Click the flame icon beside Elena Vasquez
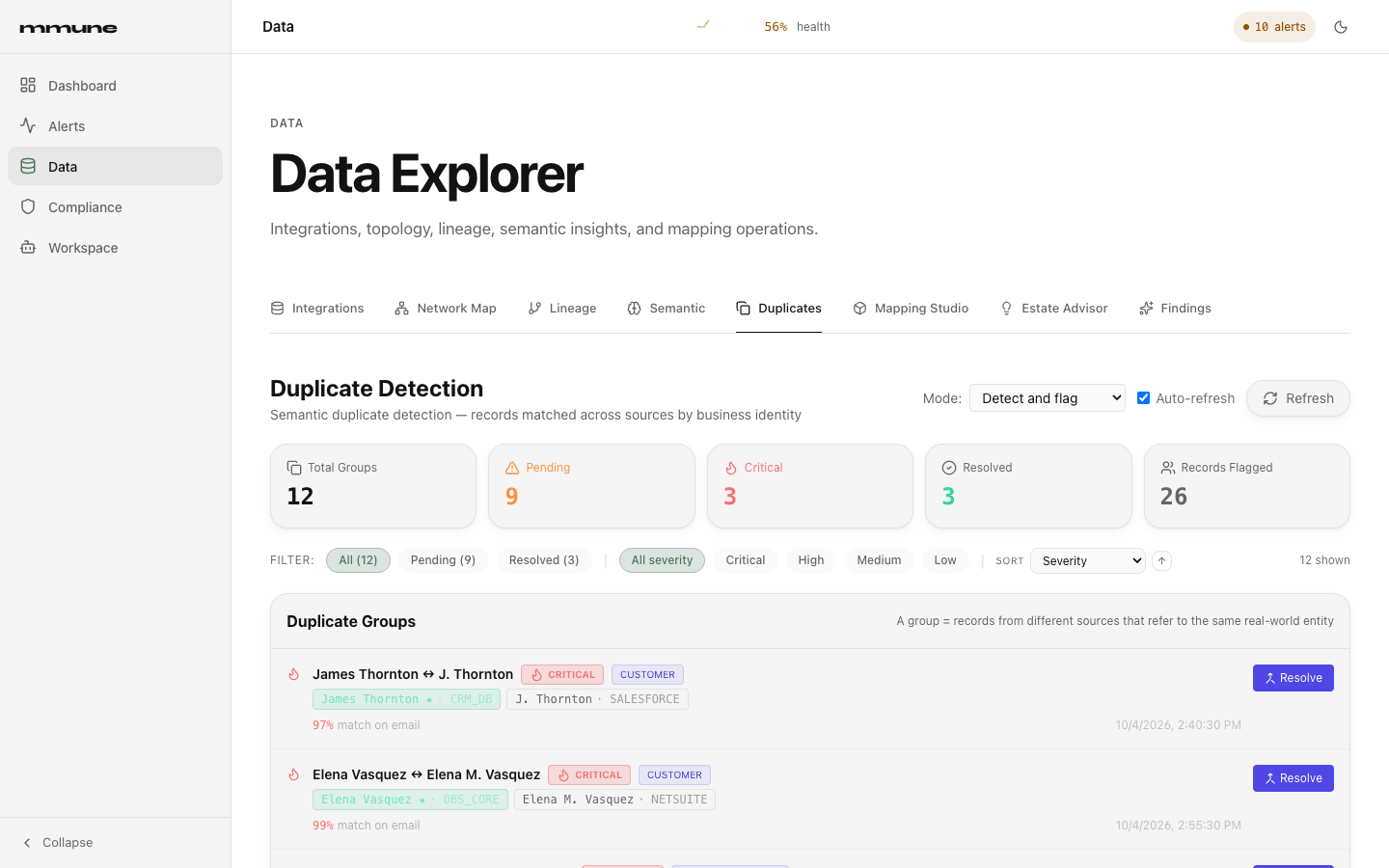 pyautogui.click(x=294, y=774)
